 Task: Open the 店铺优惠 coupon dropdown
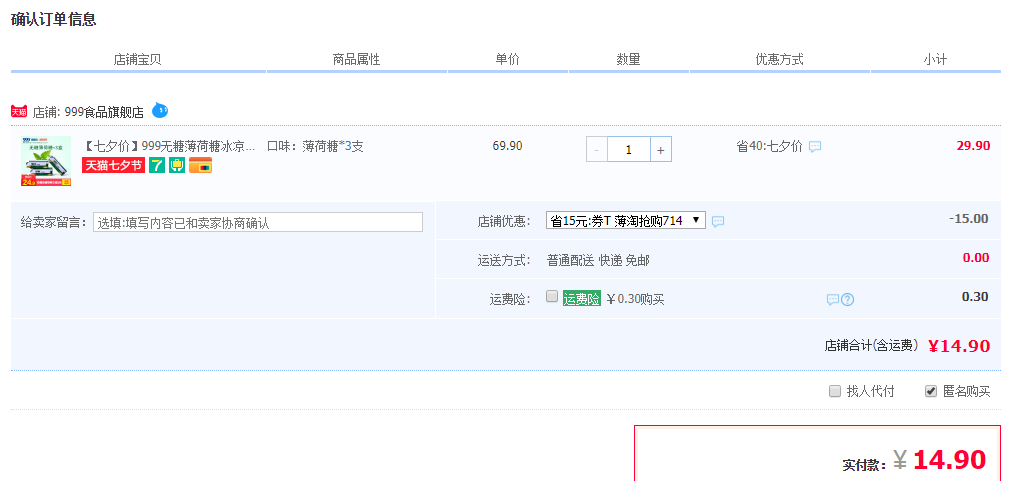tap(625, 221)
